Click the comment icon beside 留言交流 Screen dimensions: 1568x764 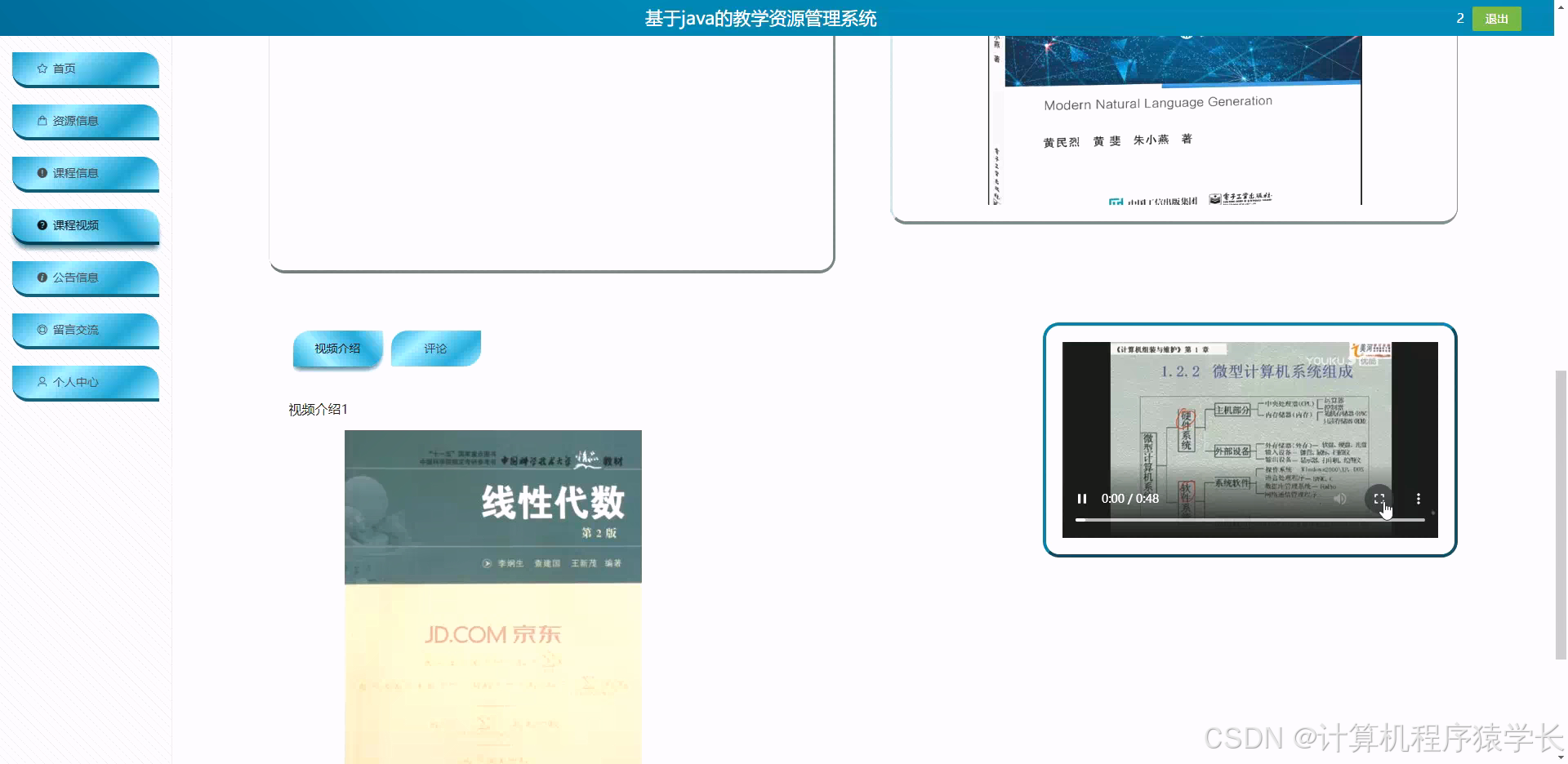point(42,329)
